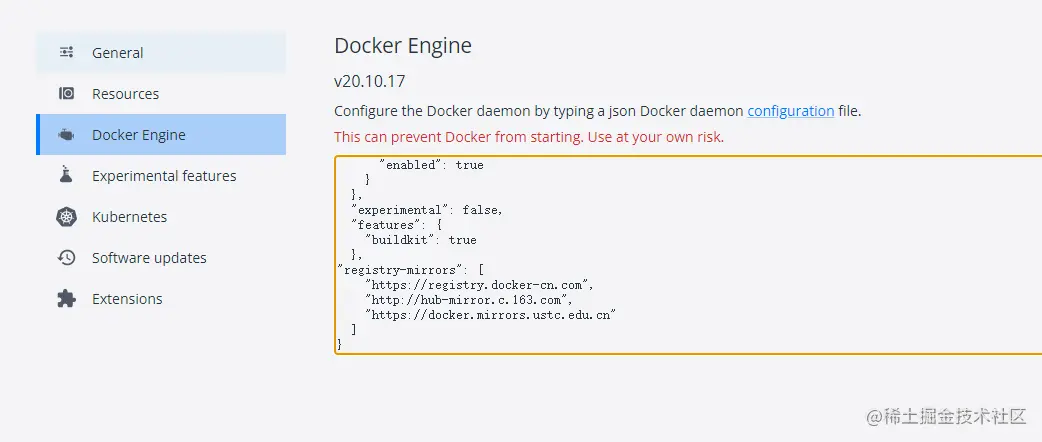Click the Extensions puzzle piece icon
1042x442 pixels.
coord(66,298)
